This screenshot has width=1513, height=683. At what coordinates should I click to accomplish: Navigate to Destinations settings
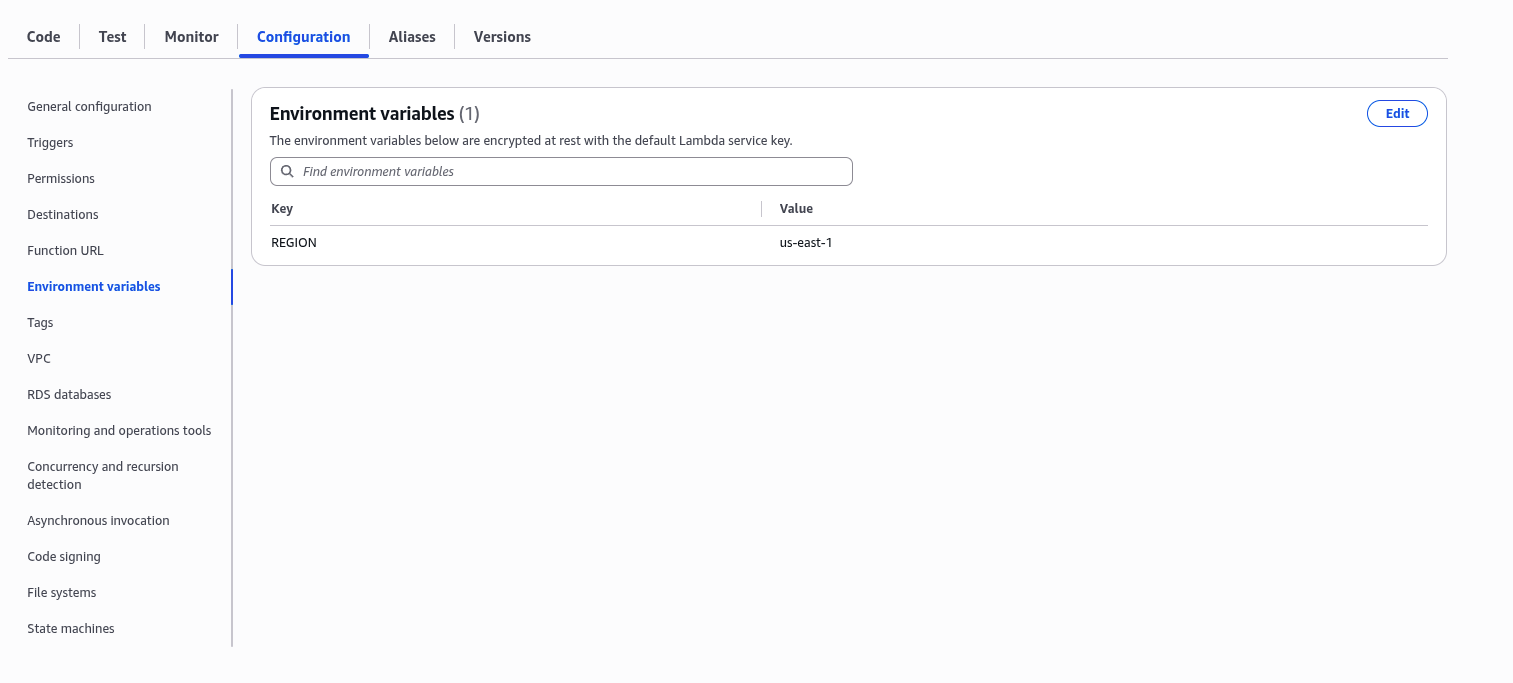tap(63, 215)
